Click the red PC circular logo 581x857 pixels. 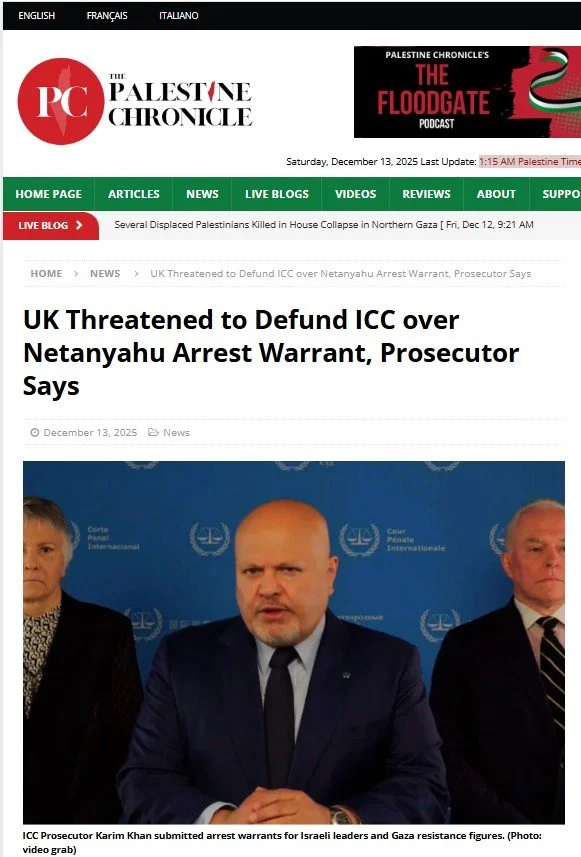click(x=61, y=101)
